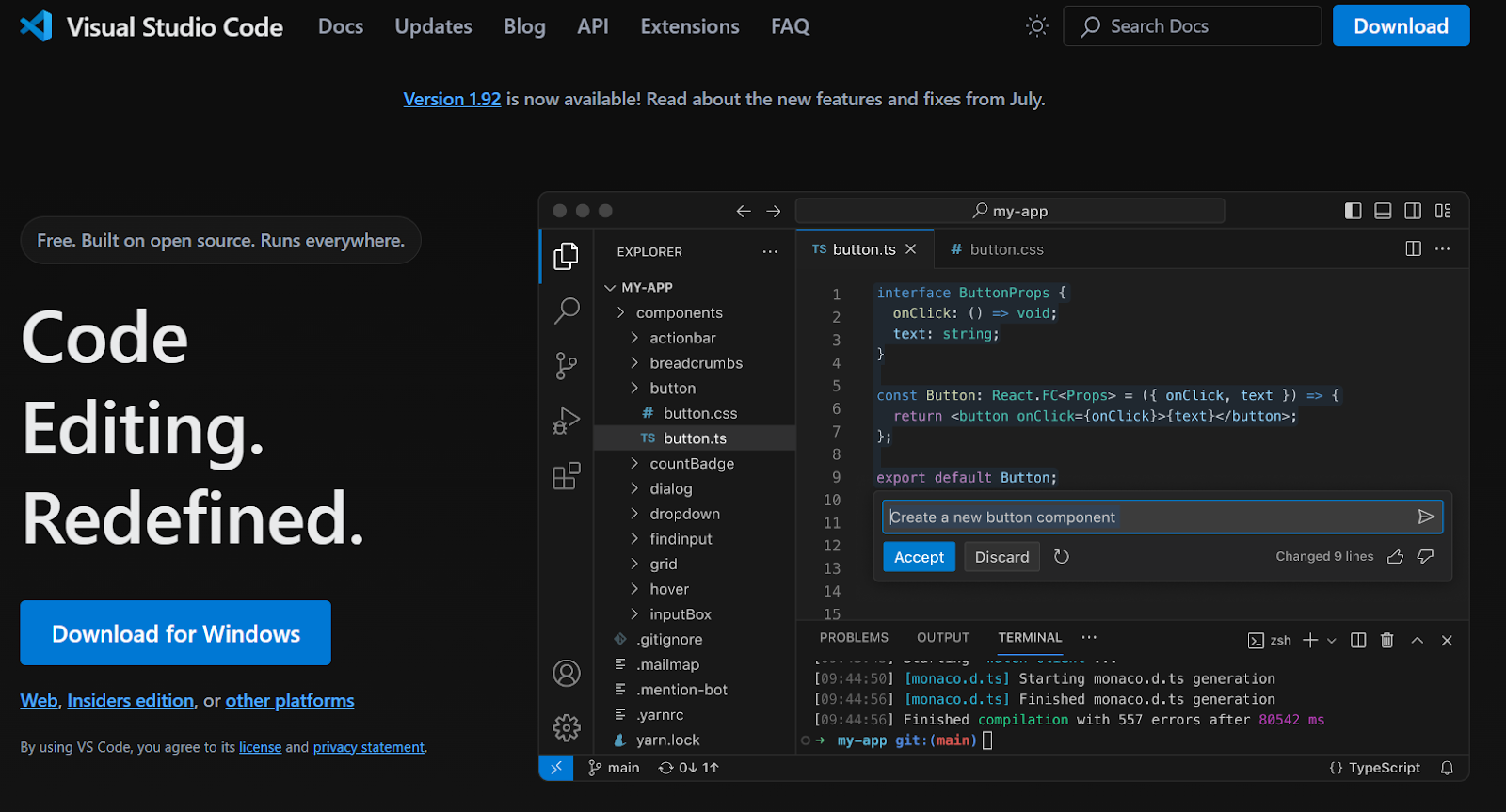Click the top-right Download button
This screenshot has width=1506, height=812.
(1401, 26)
